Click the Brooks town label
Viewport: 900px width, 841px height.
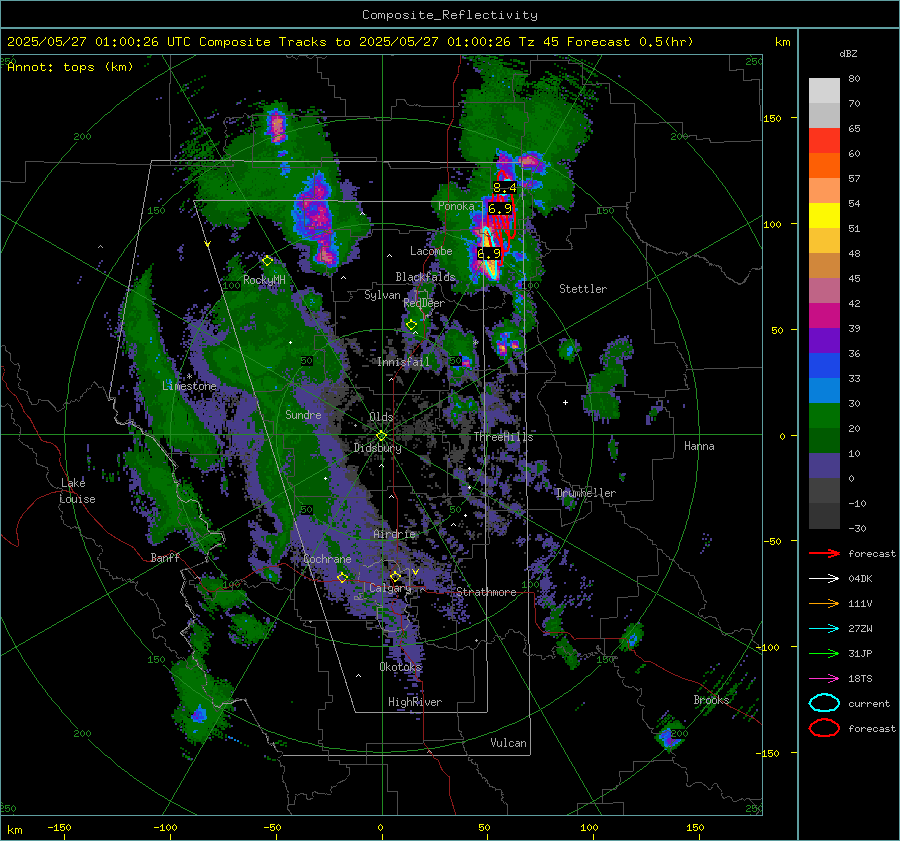[711, 700]
